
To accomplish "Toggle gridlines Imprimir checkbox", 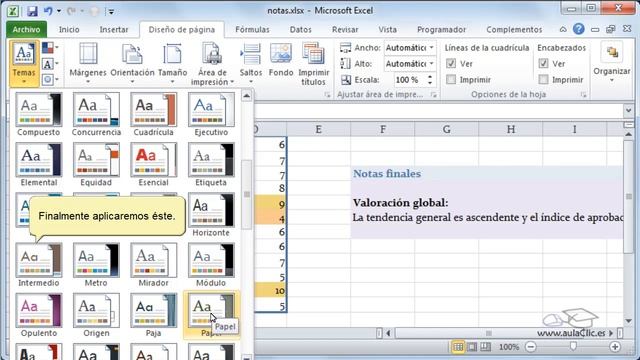I will click(x=451, y=79).
